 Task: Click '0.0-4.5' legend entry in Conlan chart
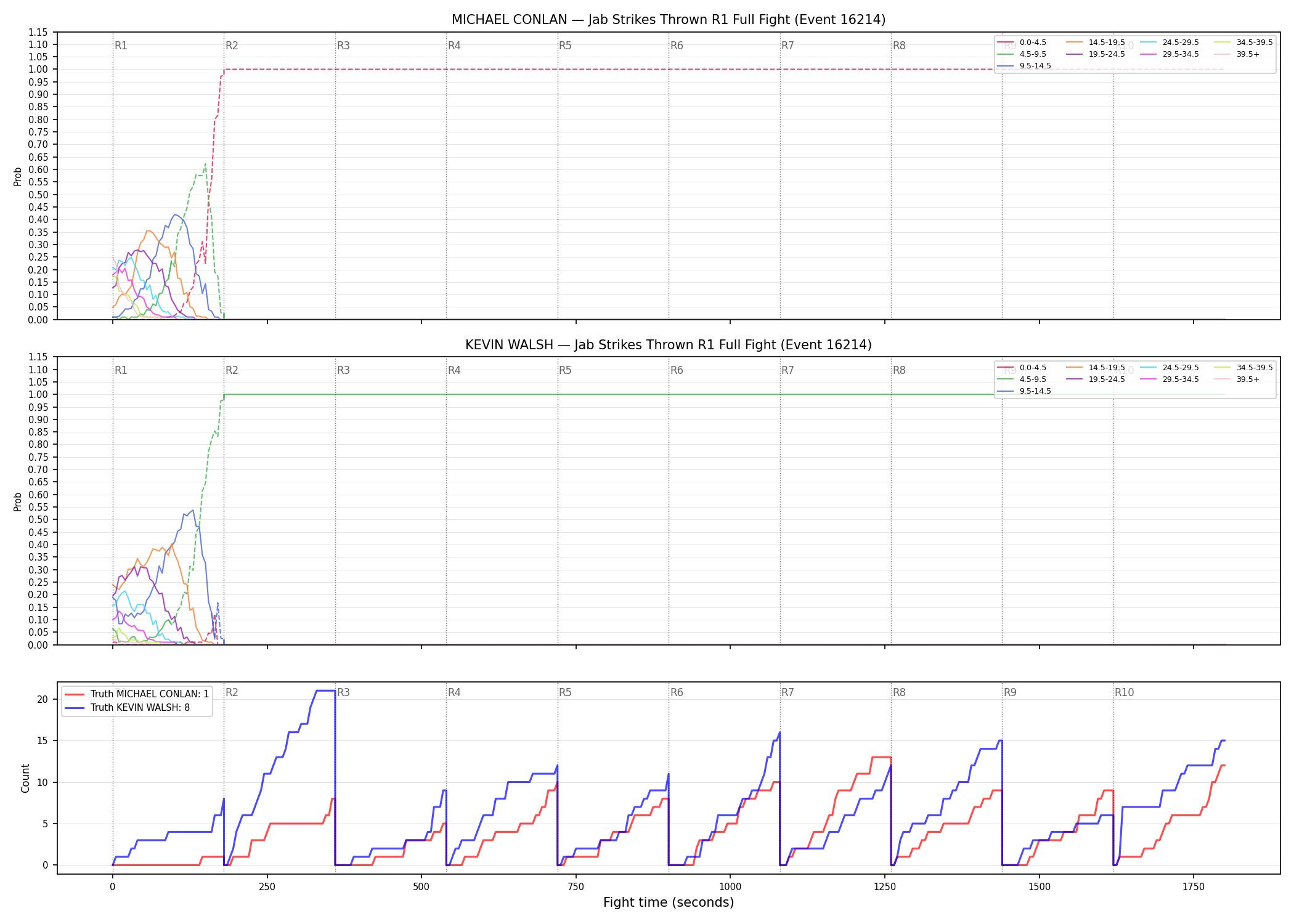tap(1022, 43)
